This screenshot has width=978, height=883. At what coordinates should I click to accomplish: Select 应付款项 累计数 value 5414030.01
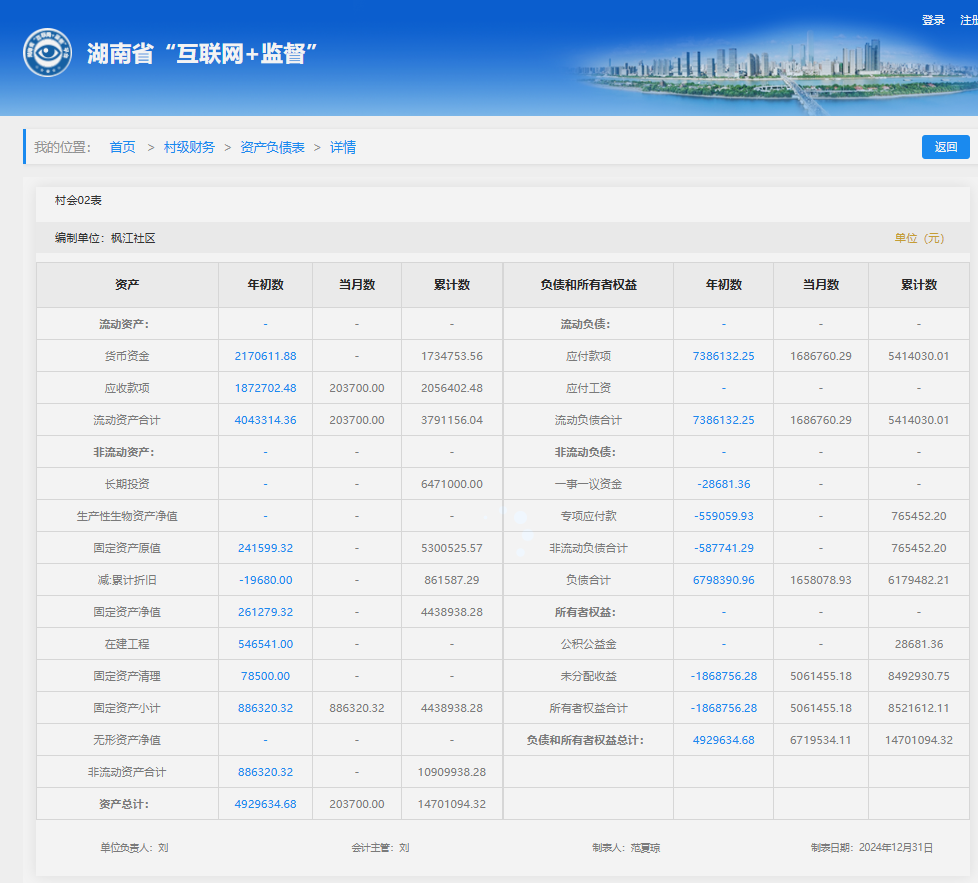point(919,356)
